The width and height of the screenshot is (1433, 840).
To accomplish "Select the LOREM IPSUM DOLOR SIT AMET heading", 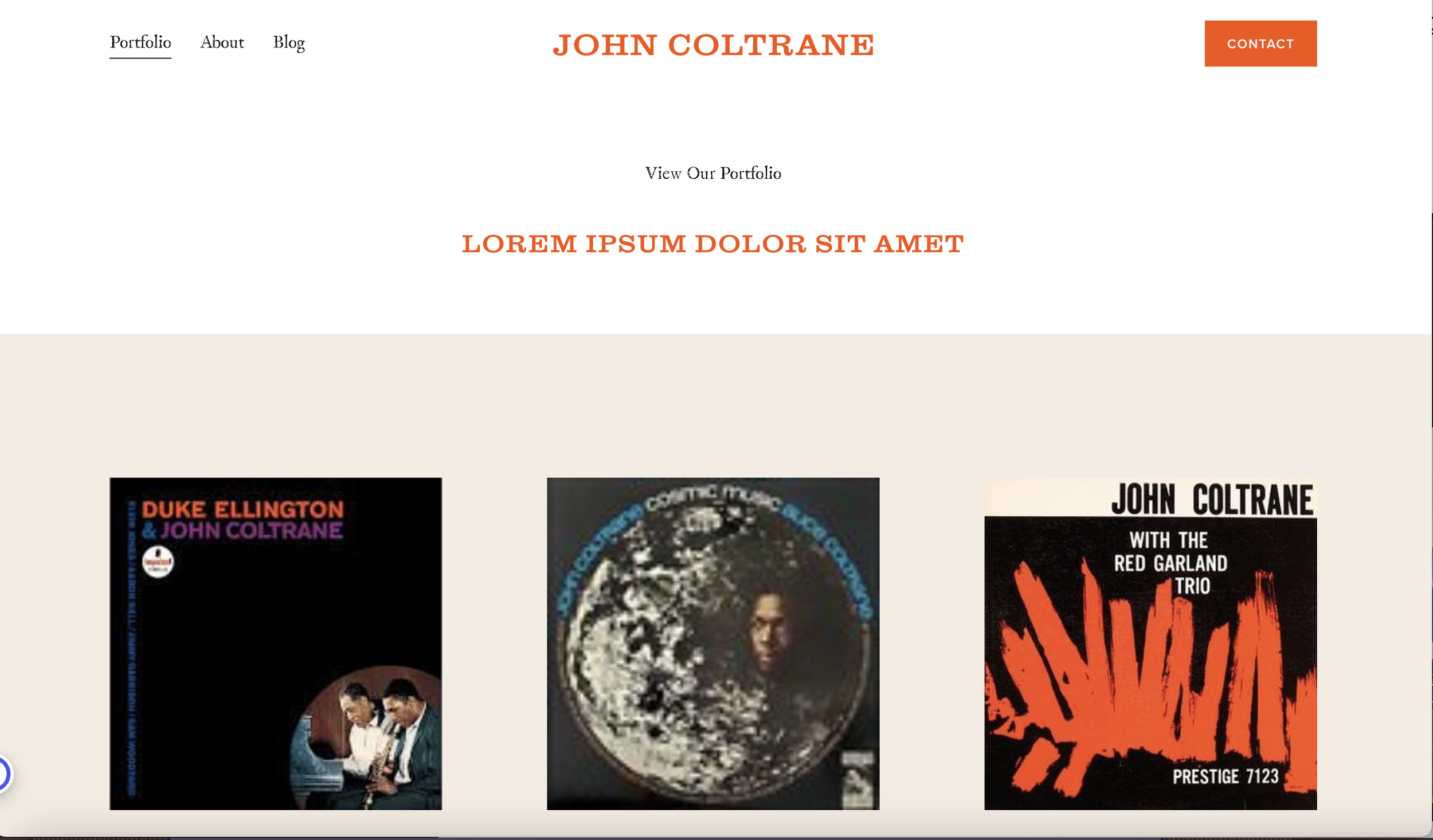I will (713, 244).
